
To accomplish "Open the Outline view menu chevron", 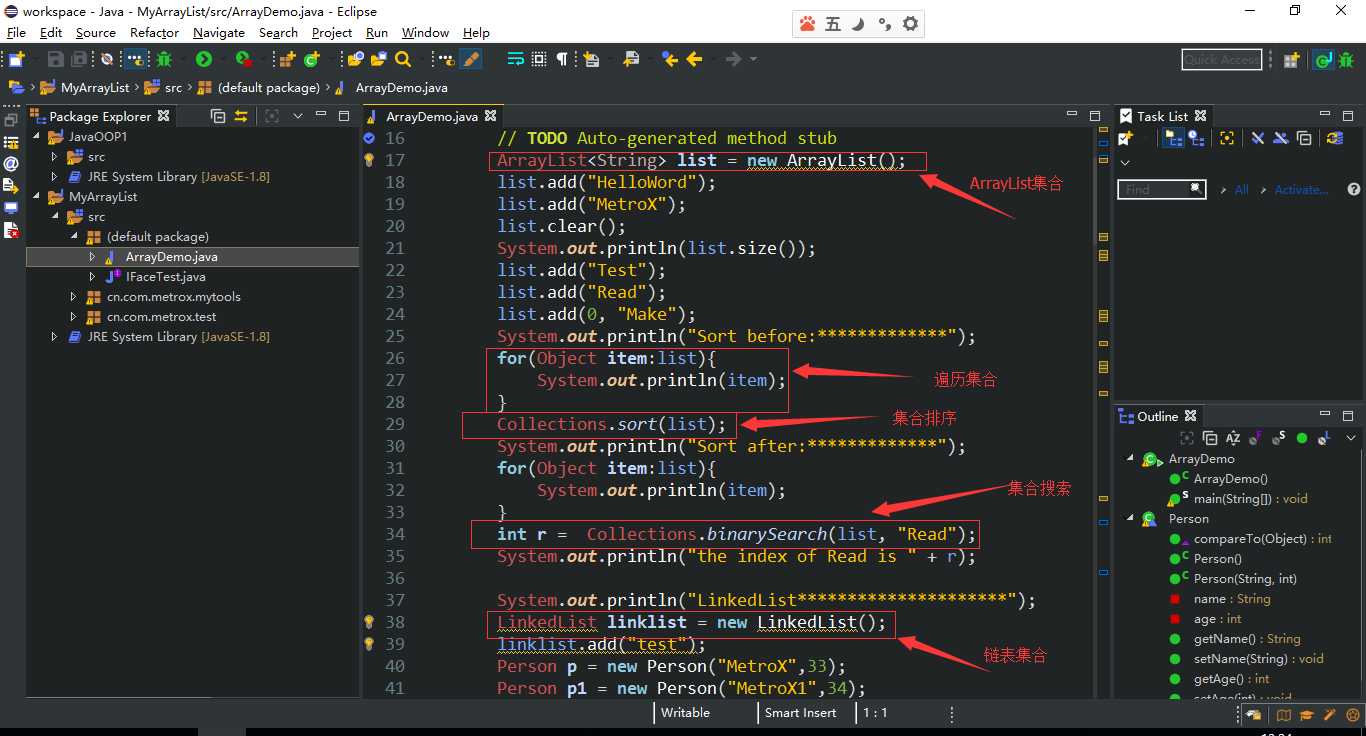I will (x=1351, y=438).
